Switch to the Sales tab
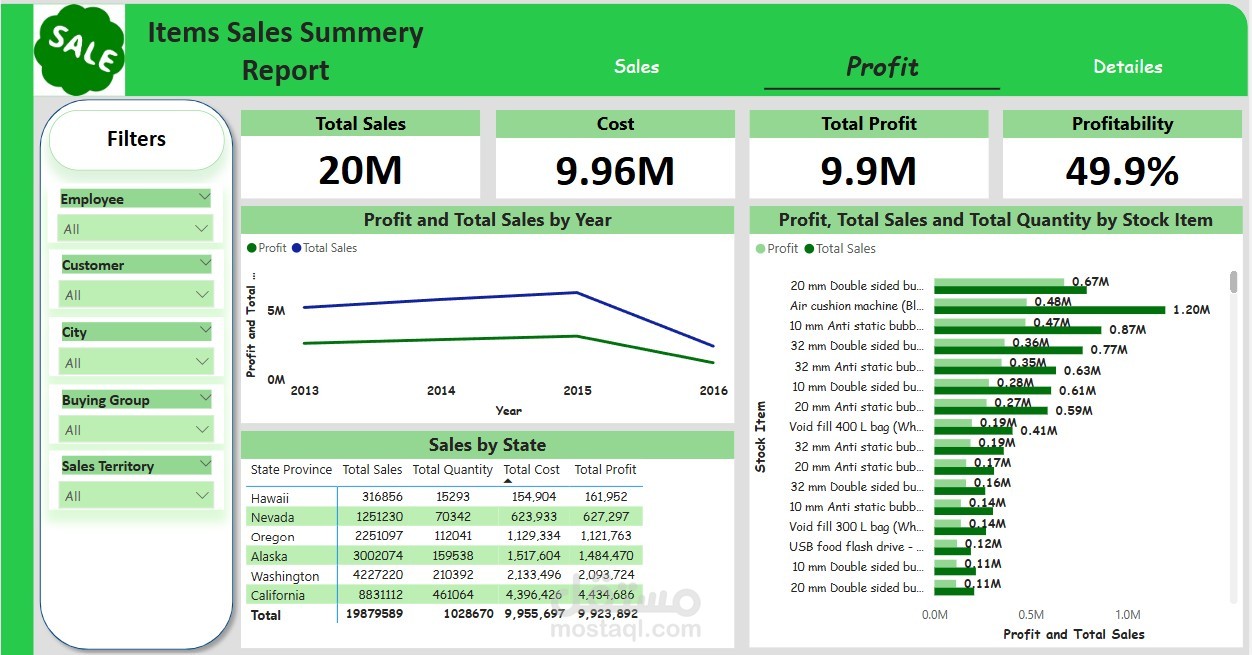Image resolution: width=1252 pixels, height=655 pixels. click(x=636, y=67)
